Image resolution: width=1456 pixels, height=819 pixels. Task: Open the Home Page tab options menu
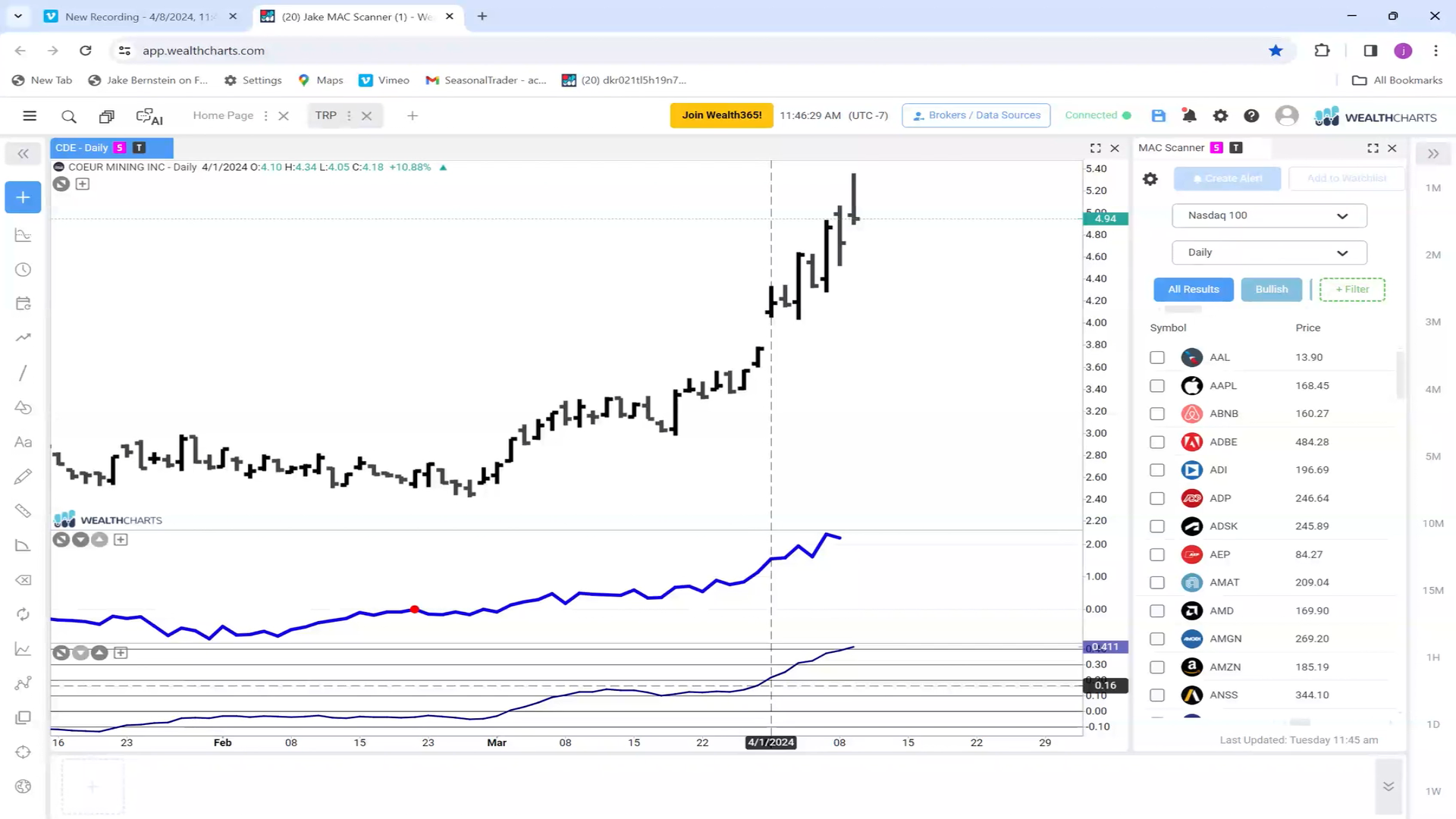point(265,116)
